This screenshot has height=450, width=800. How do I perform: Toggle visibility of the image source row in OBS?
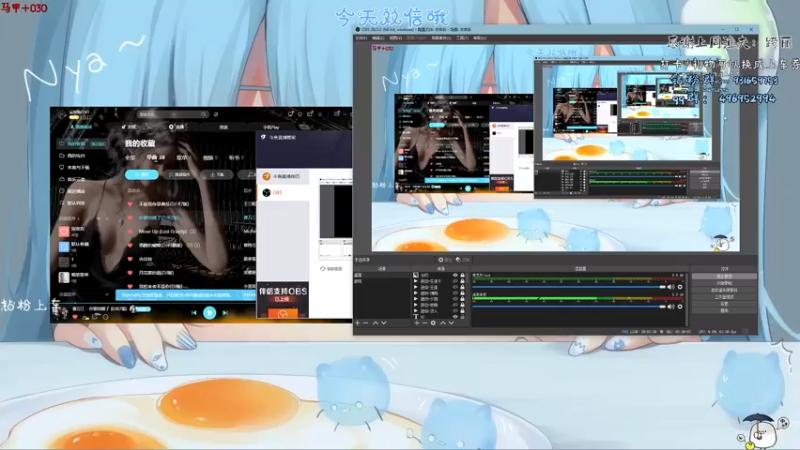[456, 275]
